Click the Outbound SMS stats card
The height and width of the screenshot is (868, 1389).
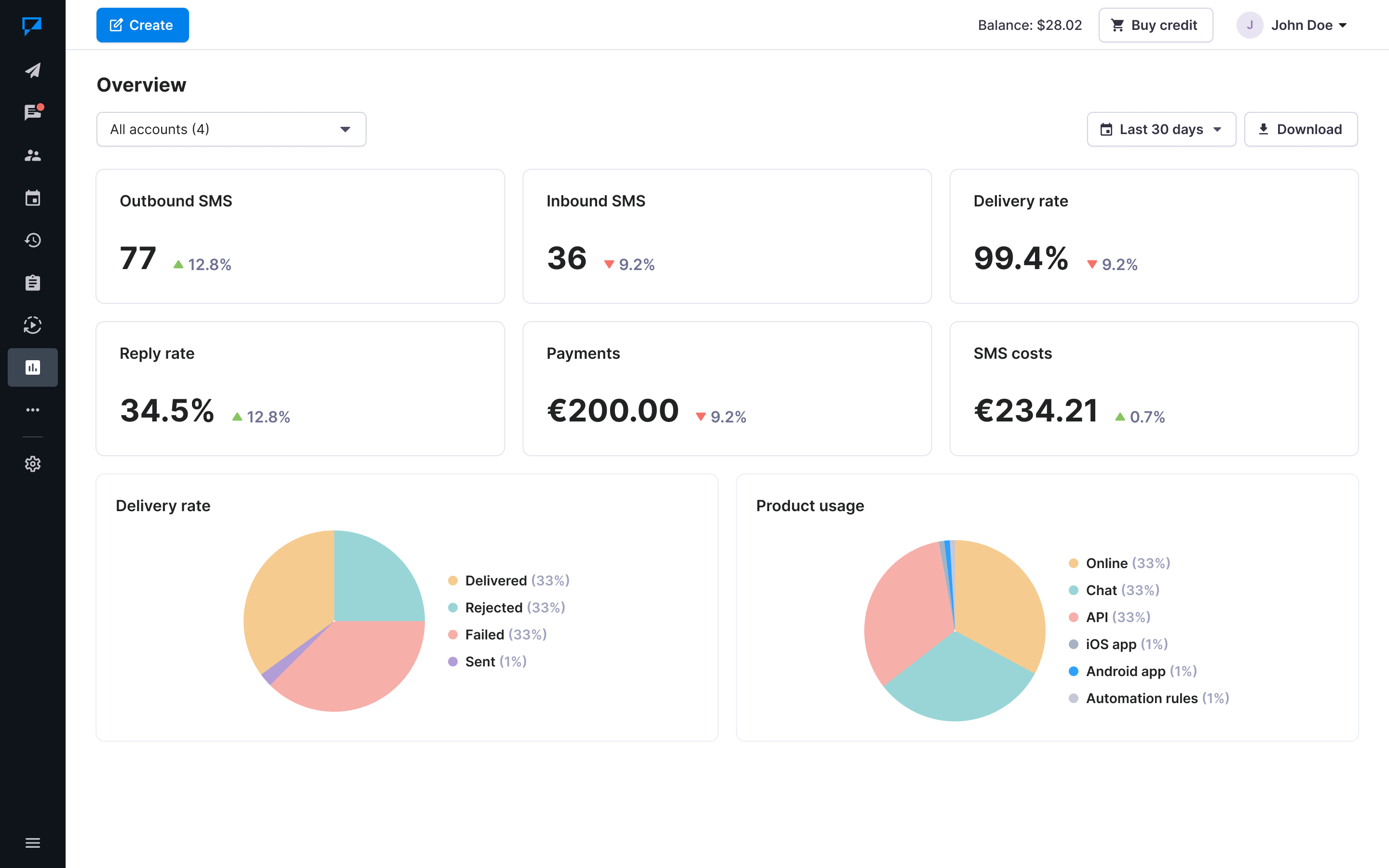point(300,236)
